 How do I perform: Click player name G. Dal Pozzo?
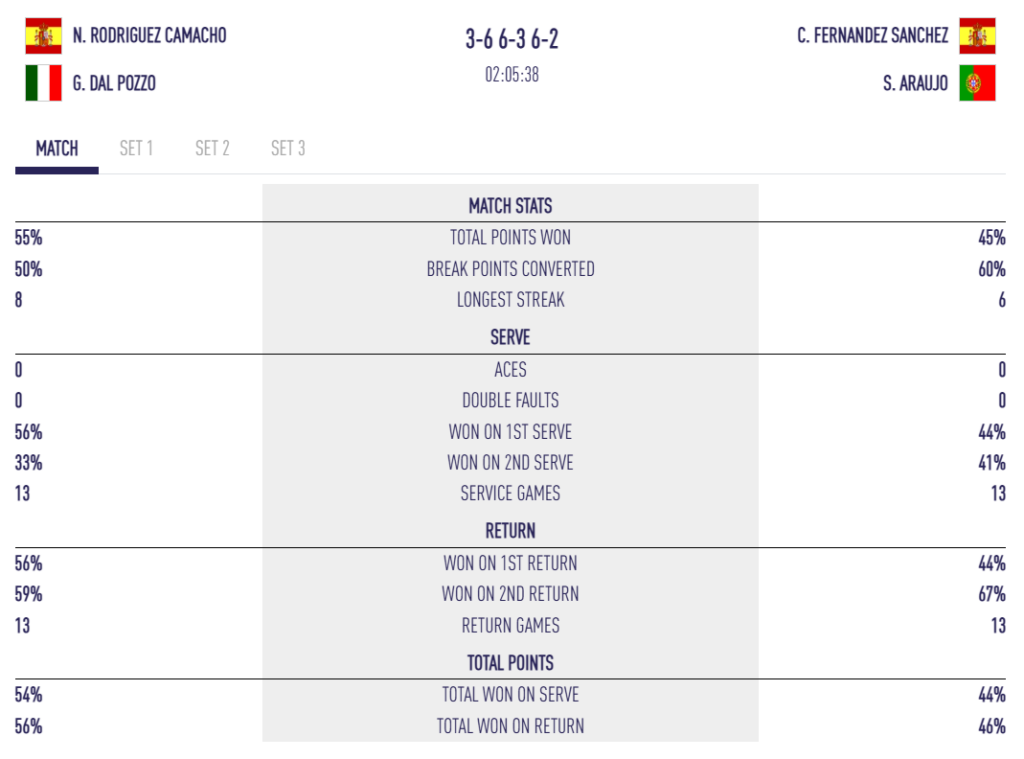tap(114, 83)
